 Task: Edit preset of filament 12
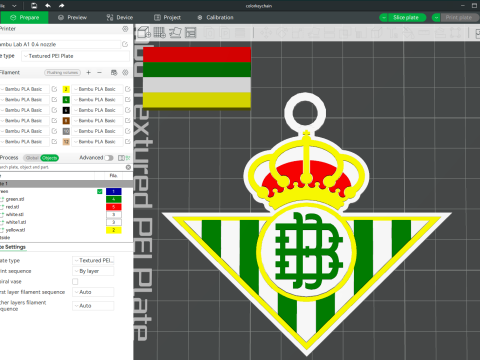[128, 141]
